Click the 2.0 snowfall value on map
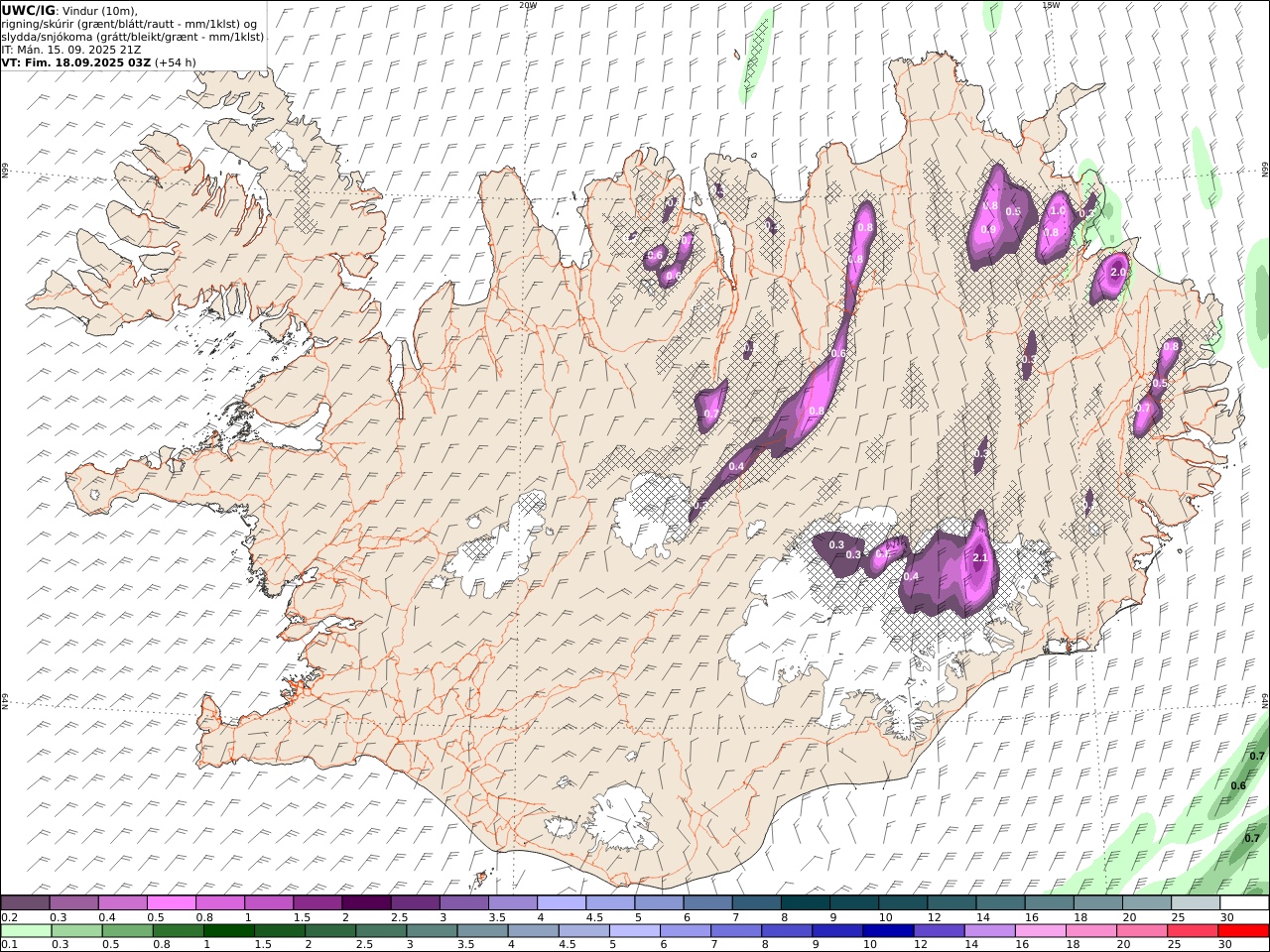 tap(1118, 272)
